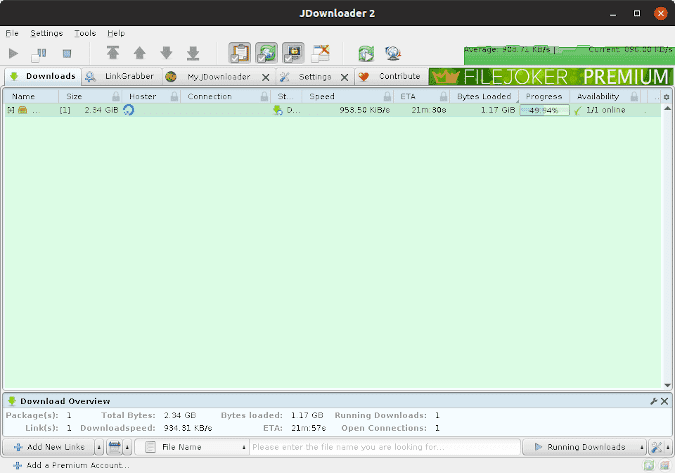Close the Settings tab

click(x=344, y=77)
